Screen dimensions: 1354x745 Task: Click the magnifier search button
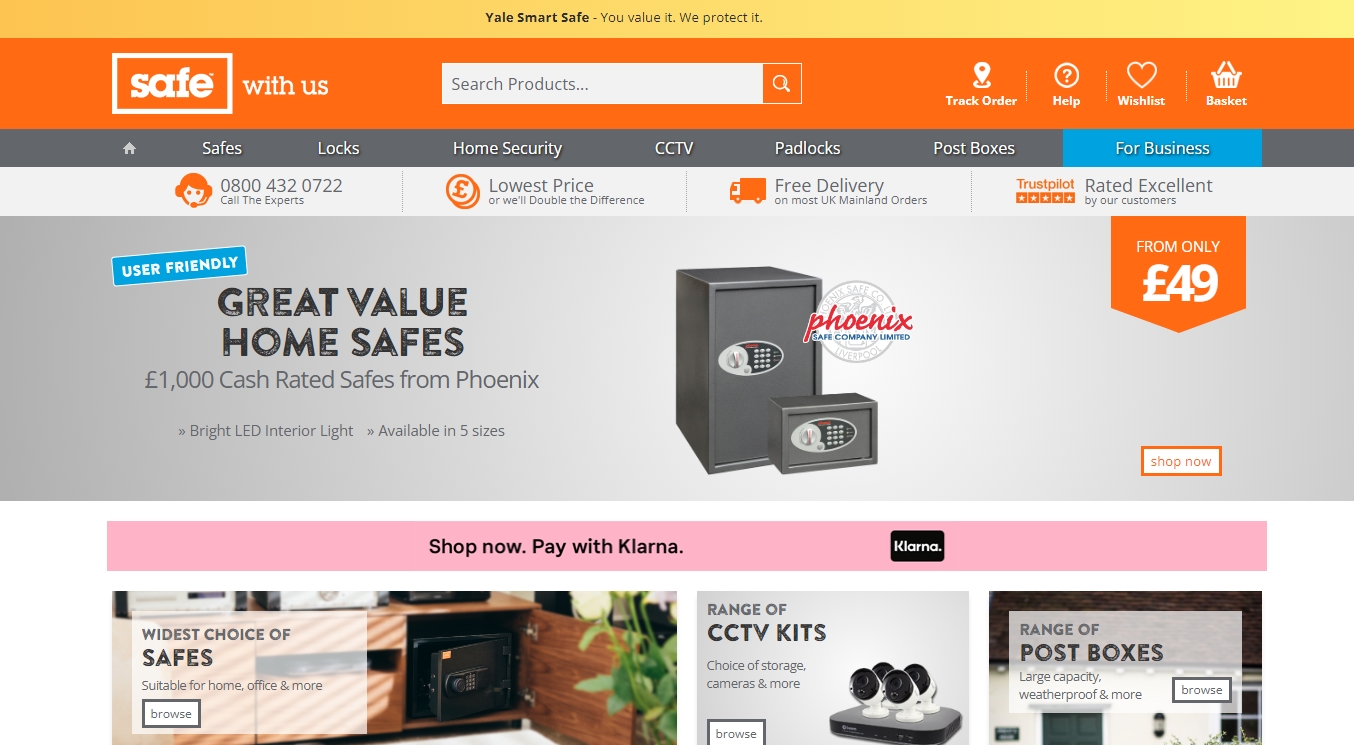782,84
